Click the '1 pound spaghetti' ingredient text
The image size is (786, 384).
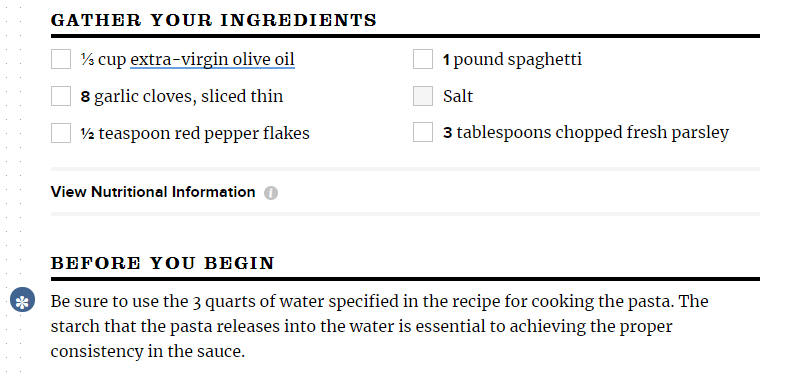(x=512, y=60)
